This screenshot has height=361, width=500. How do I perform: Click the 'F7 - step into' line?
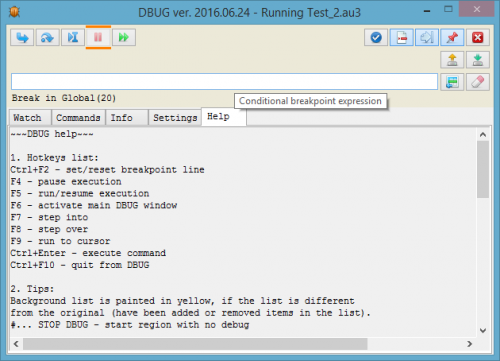pyautogui.click(x=49, y=217)
